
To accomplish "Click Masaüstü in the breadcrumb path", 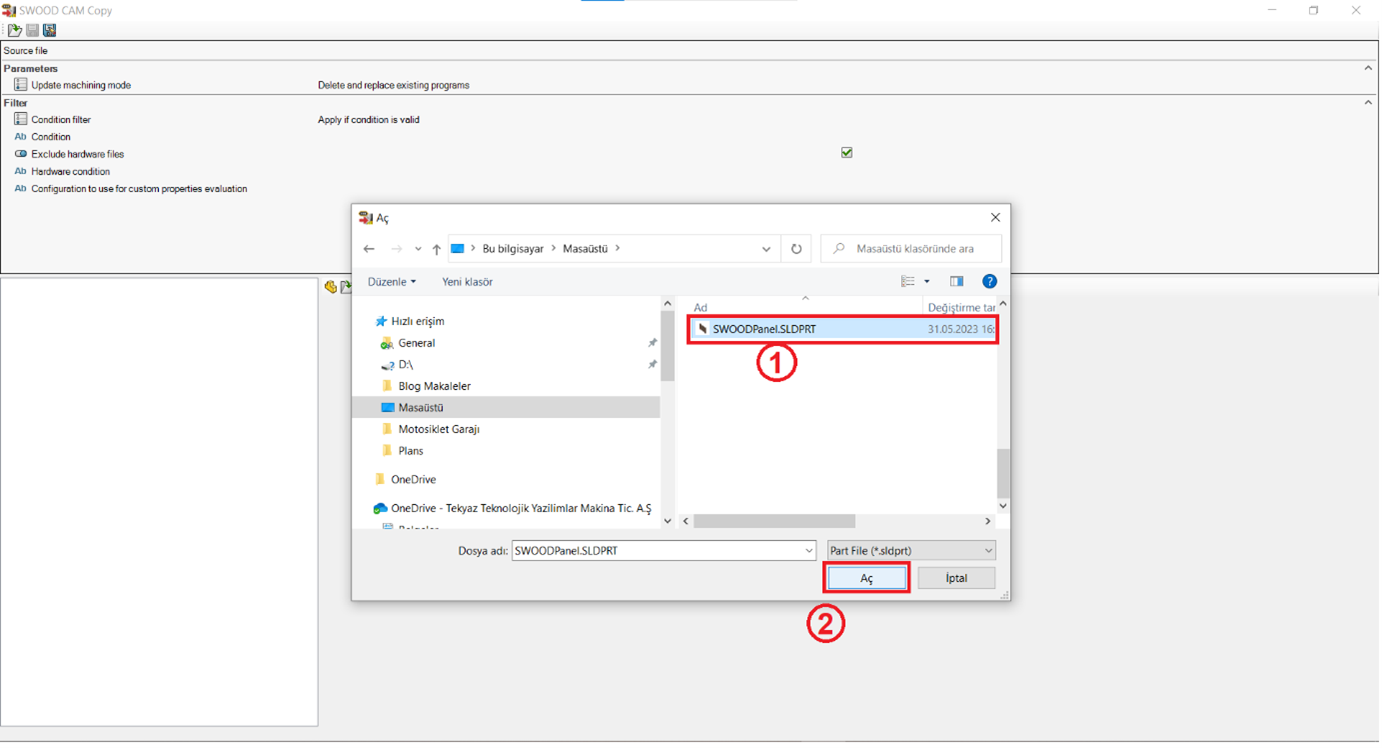I will coord(585,249).
